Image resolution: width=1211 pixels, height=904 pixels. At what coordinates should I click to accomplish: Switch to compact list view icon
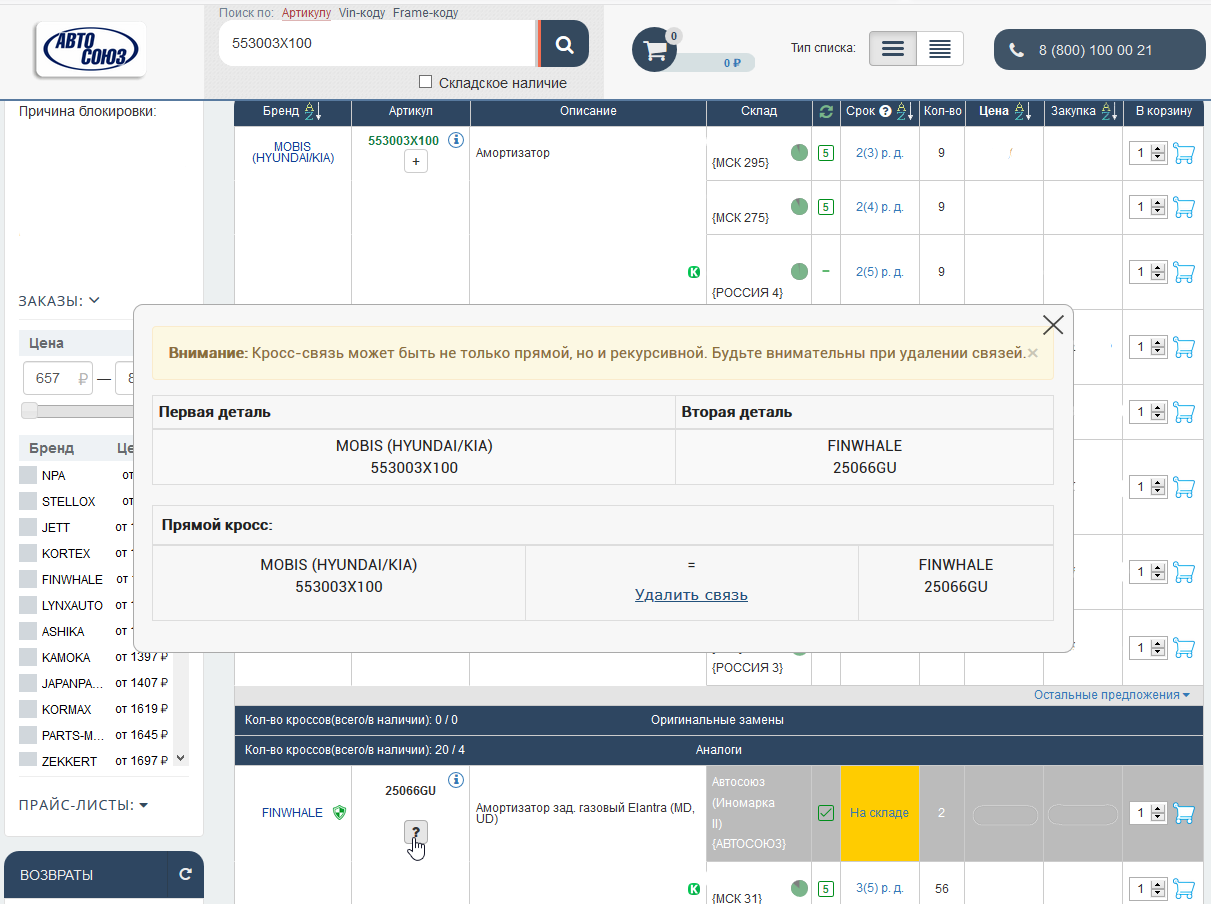939,49
